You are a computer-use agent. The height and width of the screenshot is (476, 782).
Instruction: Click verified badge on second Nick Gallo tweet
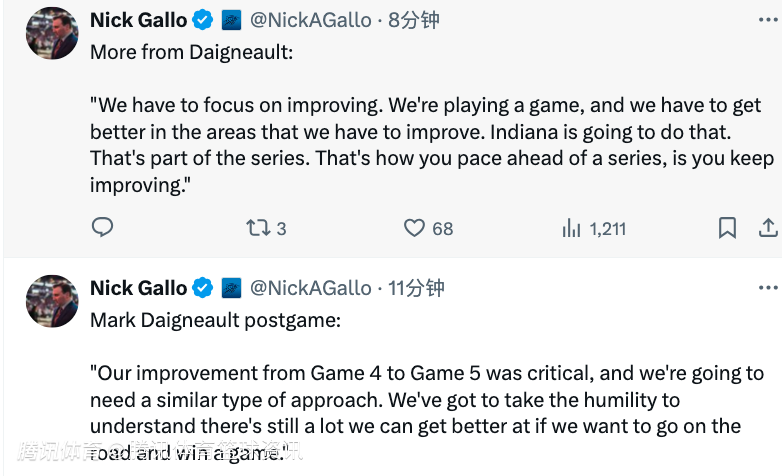click(203, 288)
